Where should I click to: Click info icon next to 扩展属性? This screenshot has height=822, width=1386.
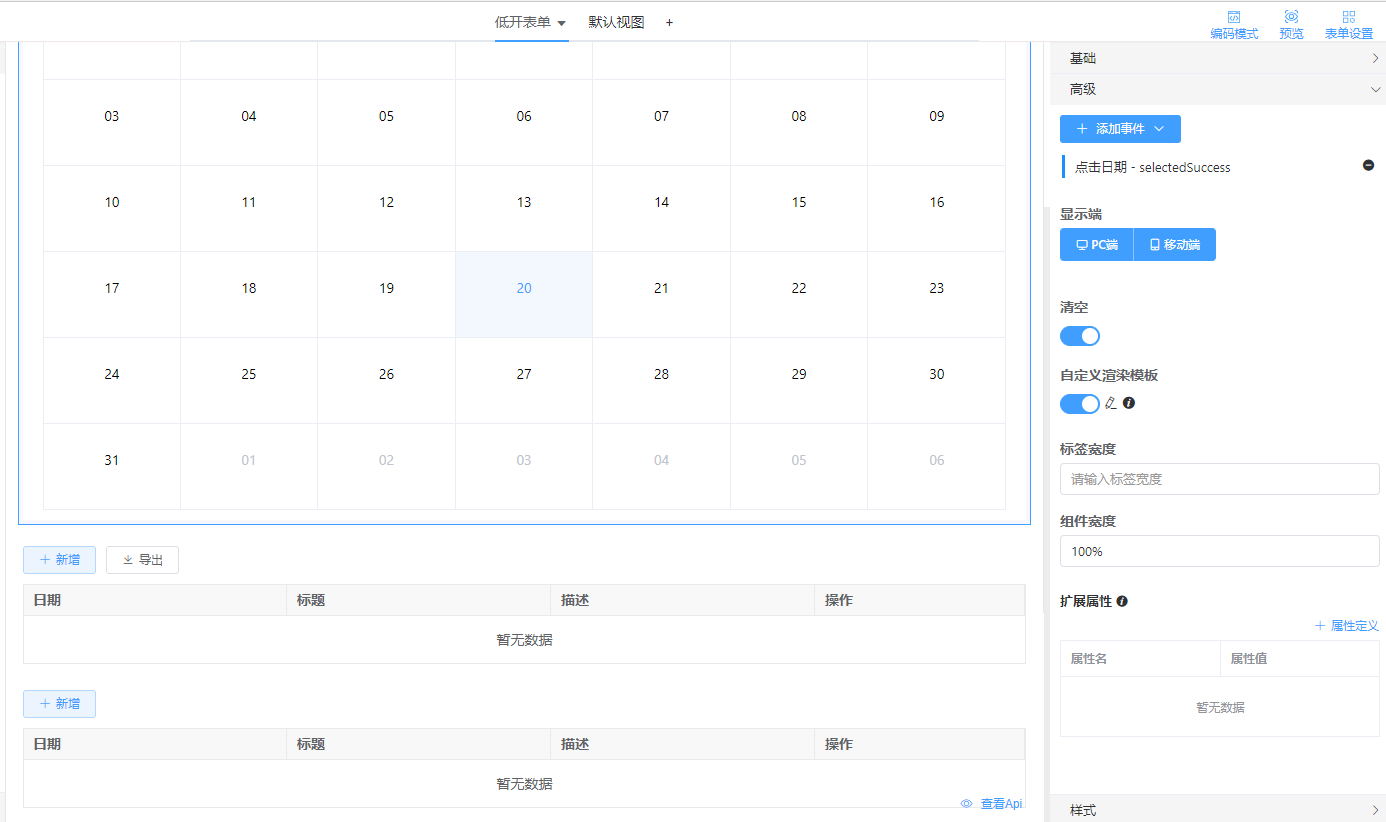pos(1122,602)
